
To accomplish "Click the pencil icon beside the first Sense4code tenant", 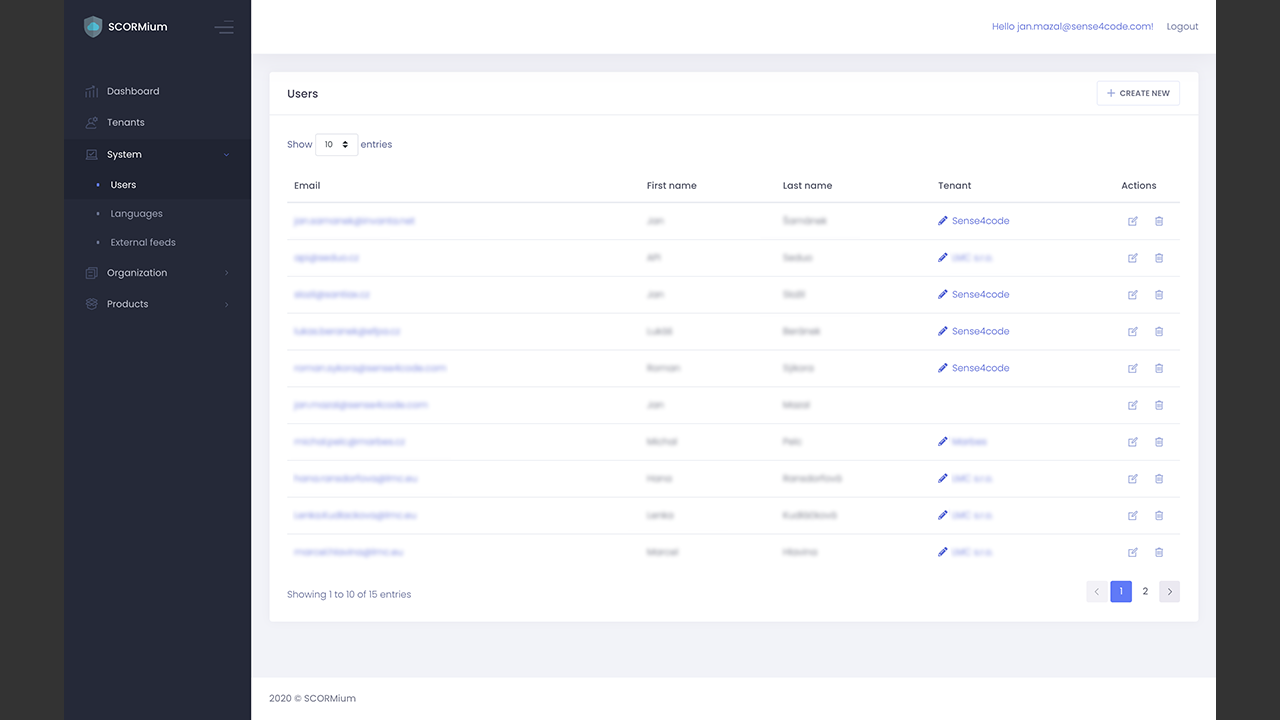I will point(943,221).
